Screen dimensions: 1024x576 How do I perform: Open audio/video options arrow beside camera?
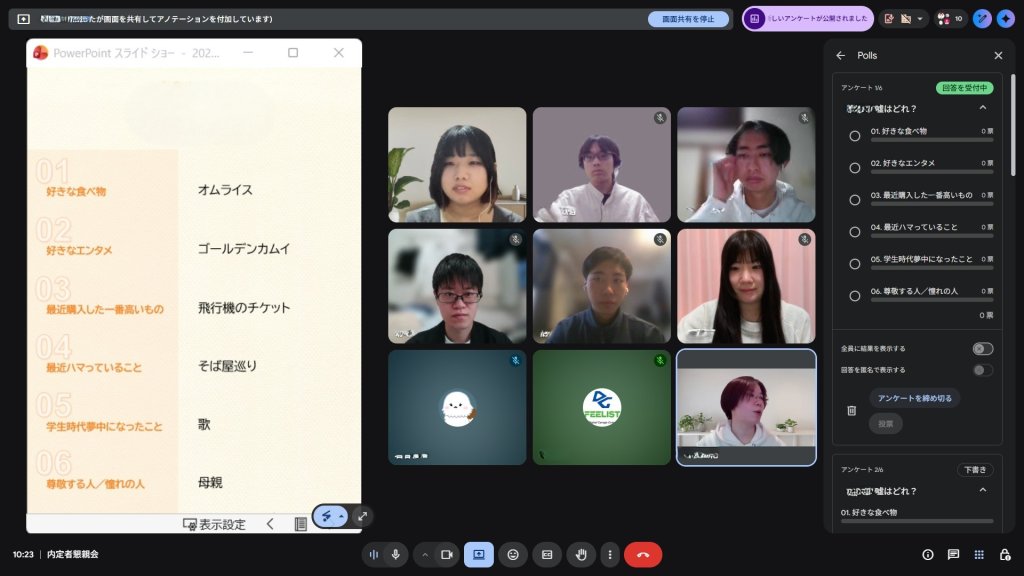click(x=424, y=555)
